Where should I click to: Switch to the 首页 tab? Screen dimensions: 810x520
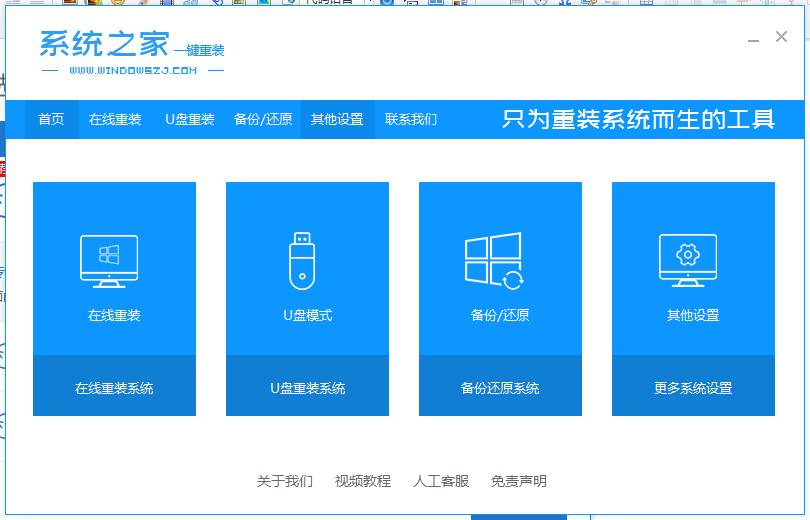pyautogui.click(x=51, y=120)
